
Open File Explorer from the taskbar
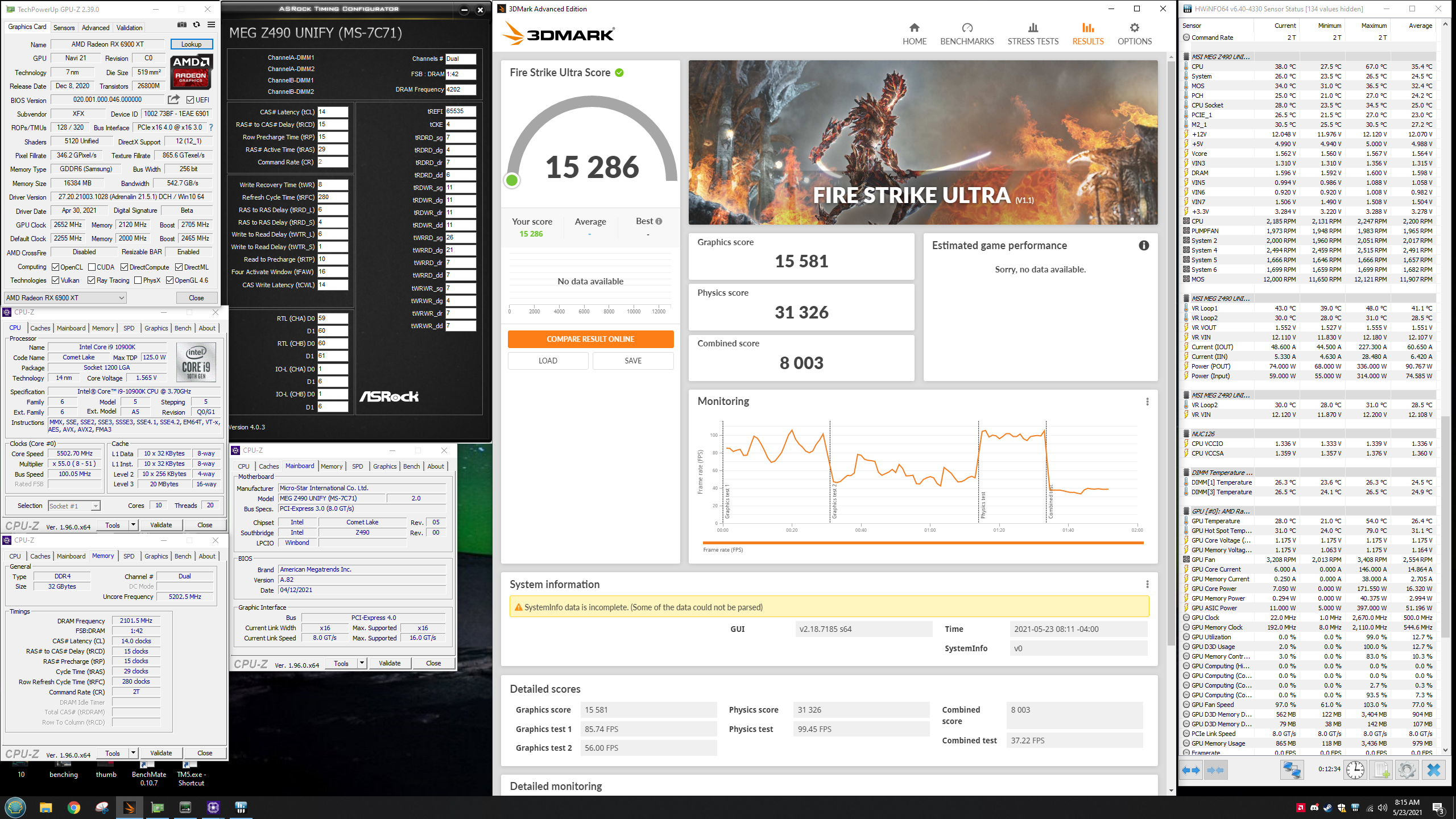pos(46,807)
